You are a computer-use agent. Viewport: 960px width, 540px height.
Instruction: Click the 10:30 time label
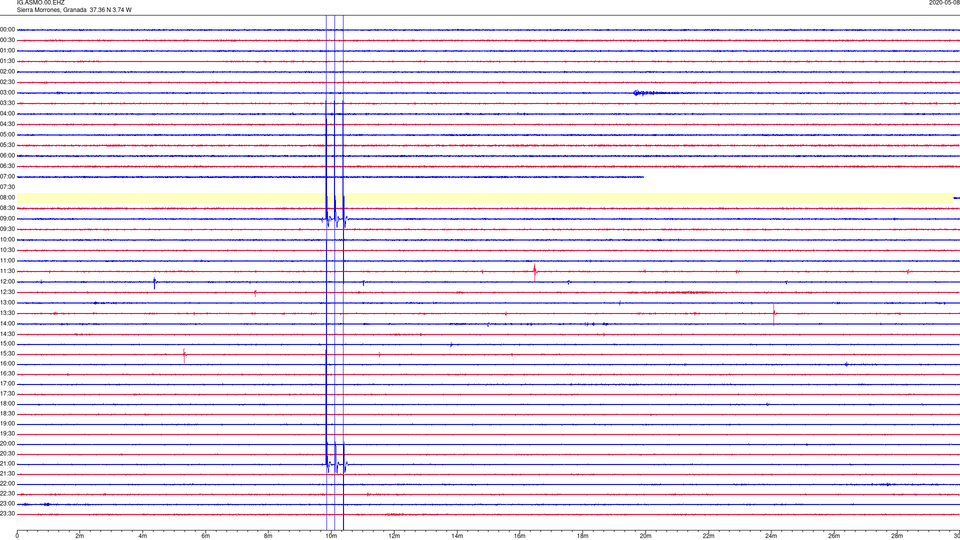pyautogui.click(x=7, y=250)
